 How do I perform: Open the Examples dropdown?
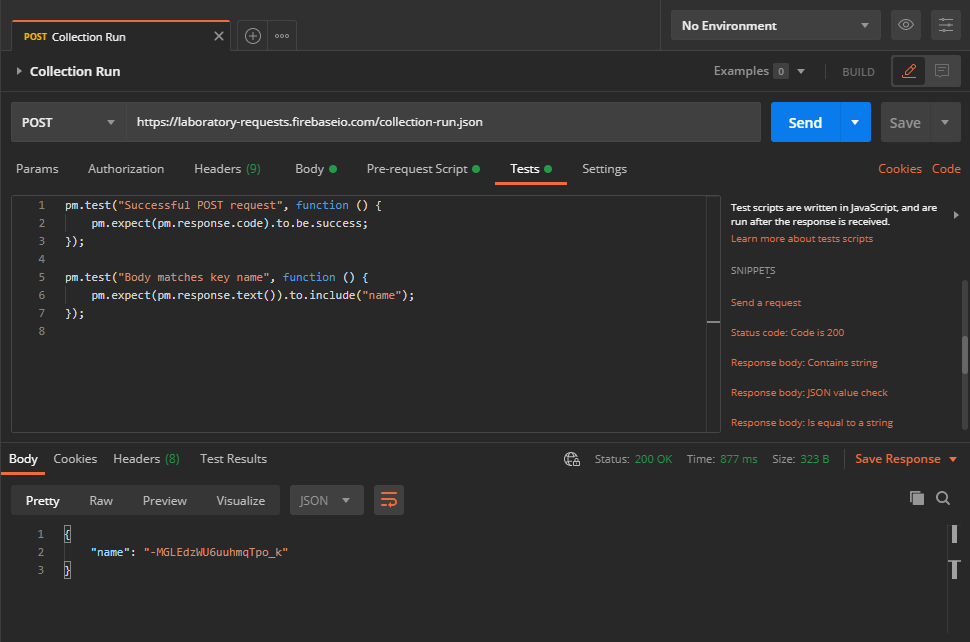point(759,71)
